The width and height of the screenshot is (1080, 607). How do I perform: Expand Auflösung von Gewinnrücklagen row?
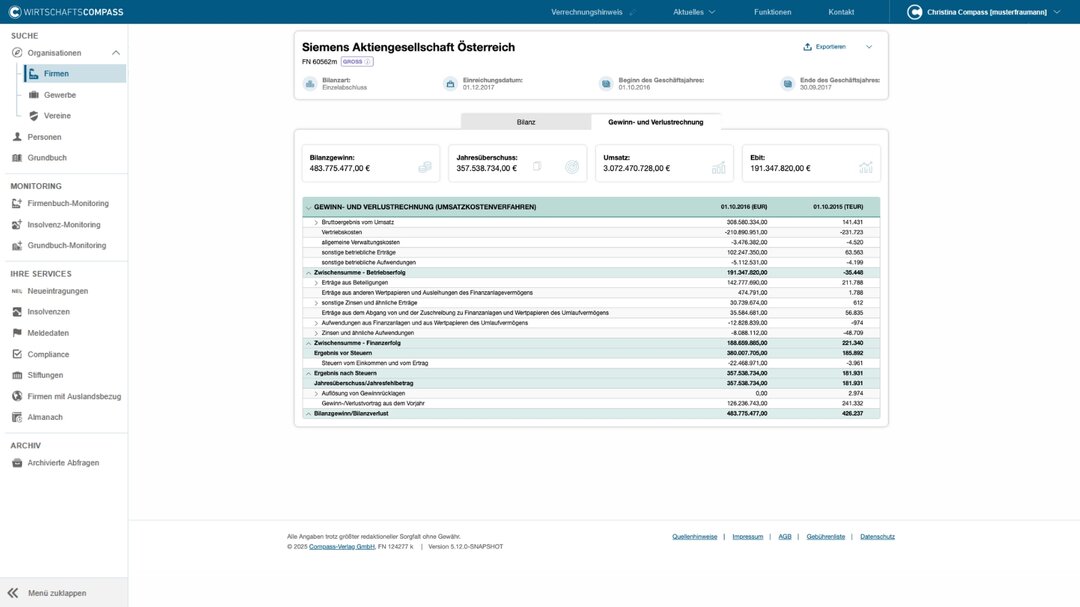coord(316,393)
